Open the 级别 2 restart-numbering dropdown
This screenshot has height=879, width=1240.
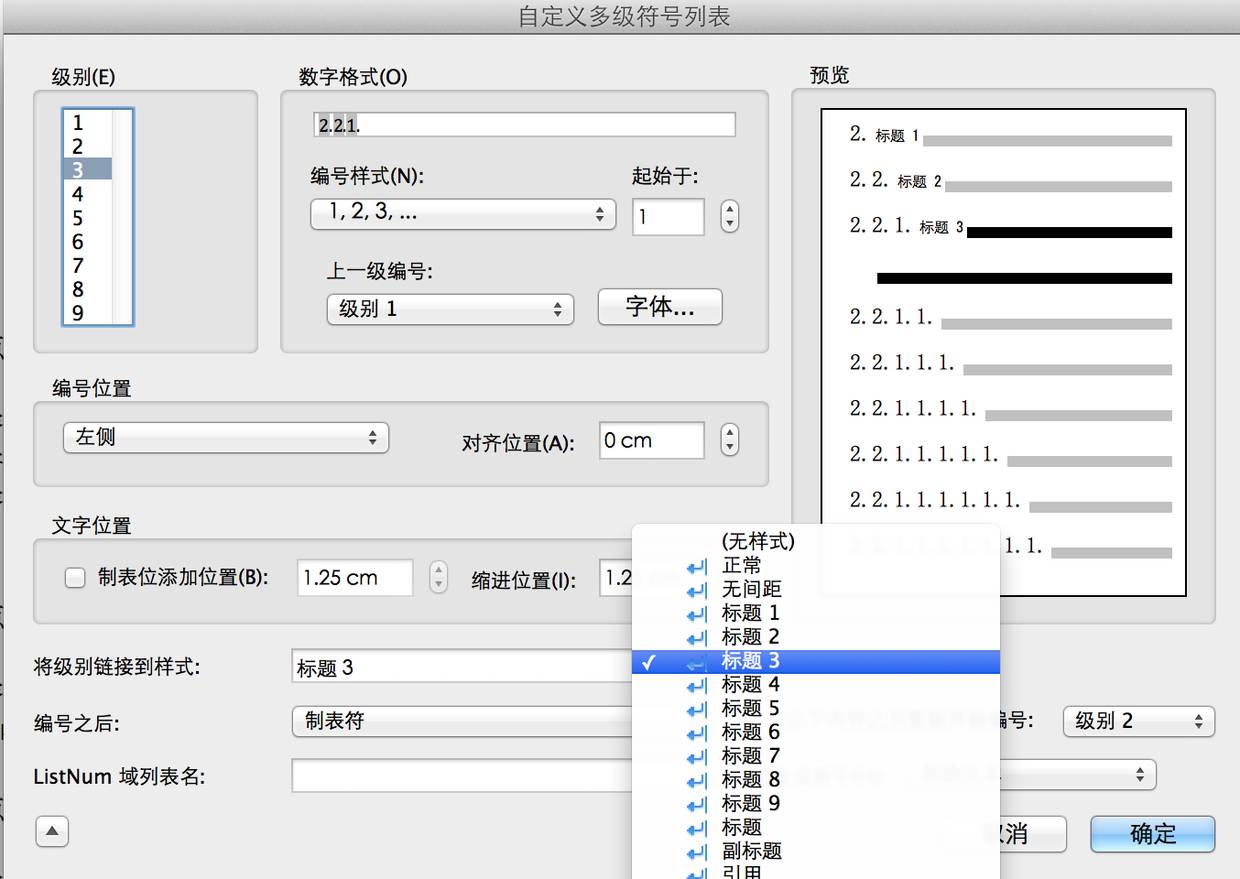(1138, 721)
